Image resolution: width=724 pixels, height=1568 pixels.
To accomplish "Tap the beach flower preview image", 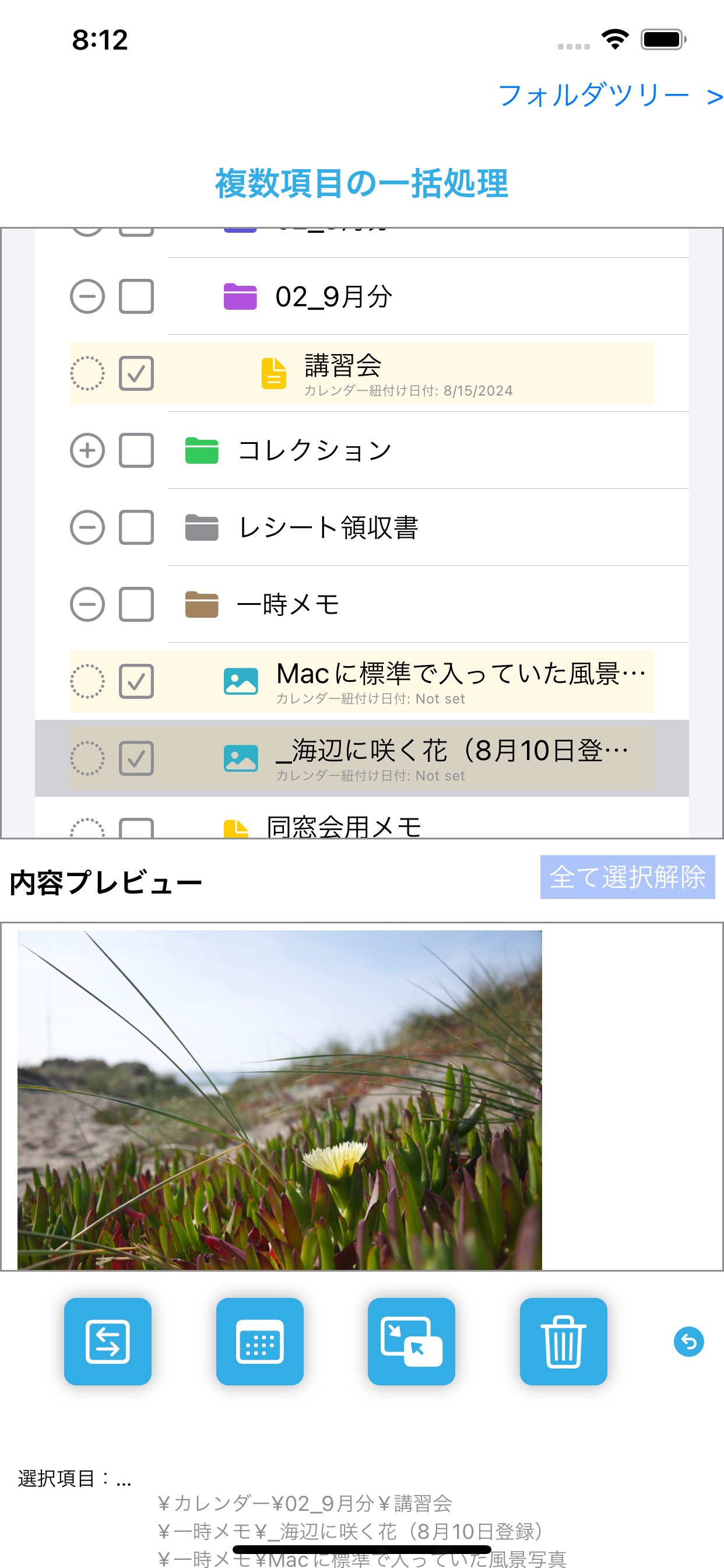I will tap(280, 1100).
